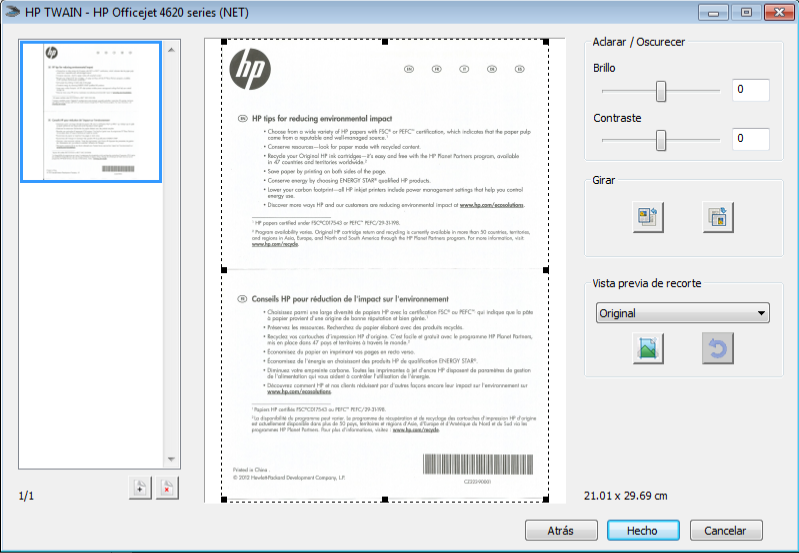Delete the selected page with red X icon

(167, 488)
